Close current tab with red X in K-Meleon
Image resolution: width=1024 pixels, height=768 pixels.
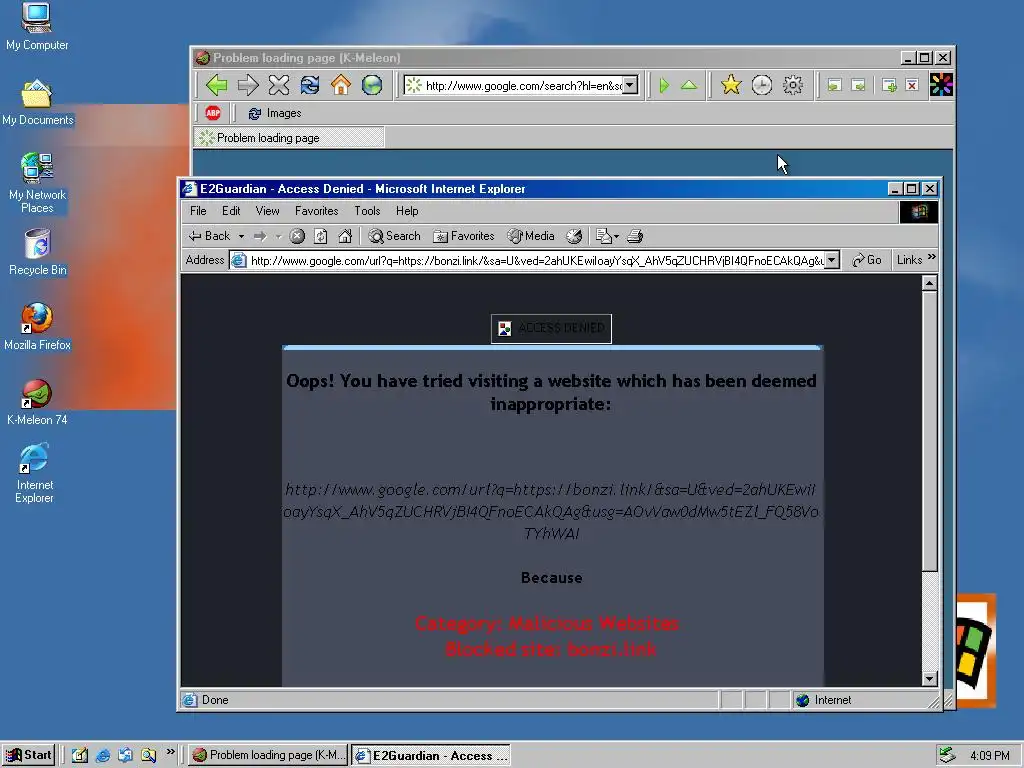click(x=912, y=85)
